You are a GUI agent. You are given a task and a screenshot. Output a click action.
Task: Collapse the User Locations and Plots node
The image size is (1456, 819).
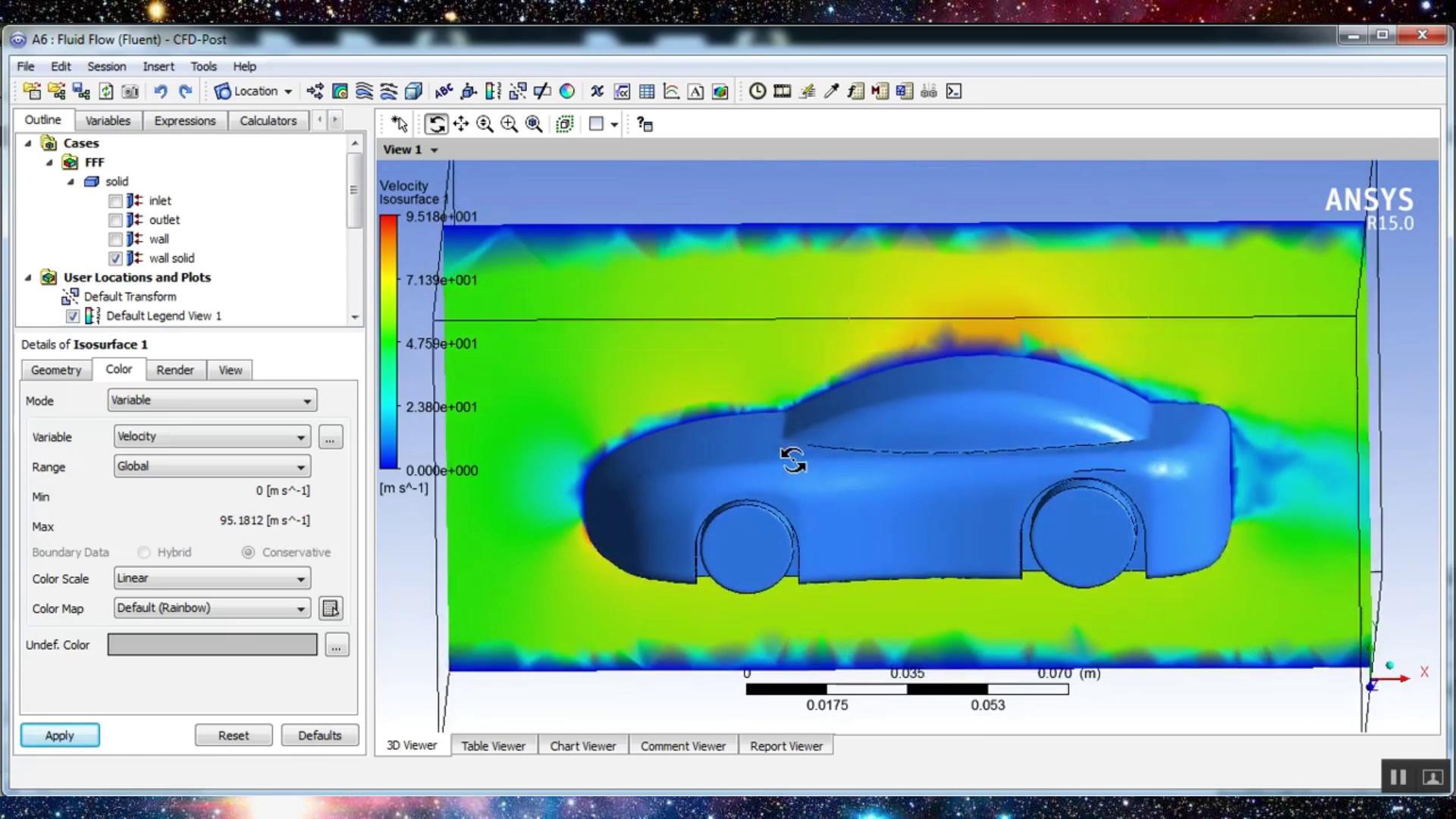pos(28,278)
